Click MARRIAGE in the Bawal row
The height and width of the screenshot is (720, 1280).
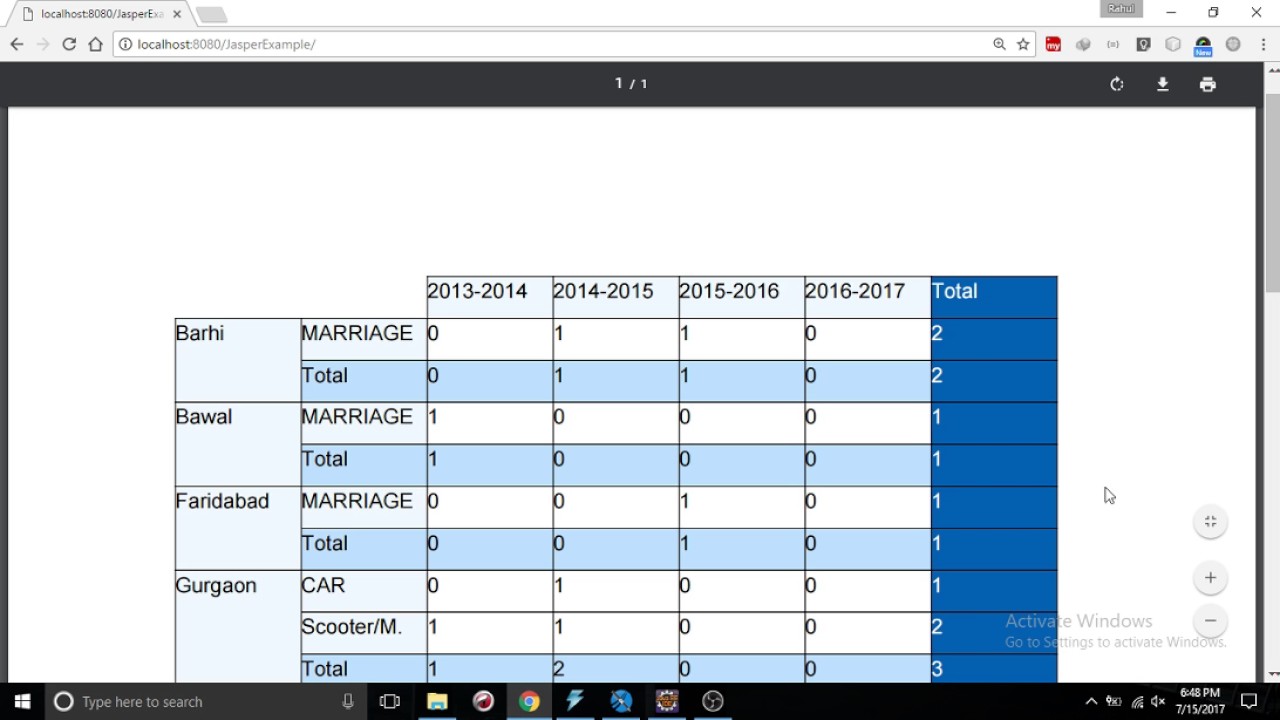[363, 423]
